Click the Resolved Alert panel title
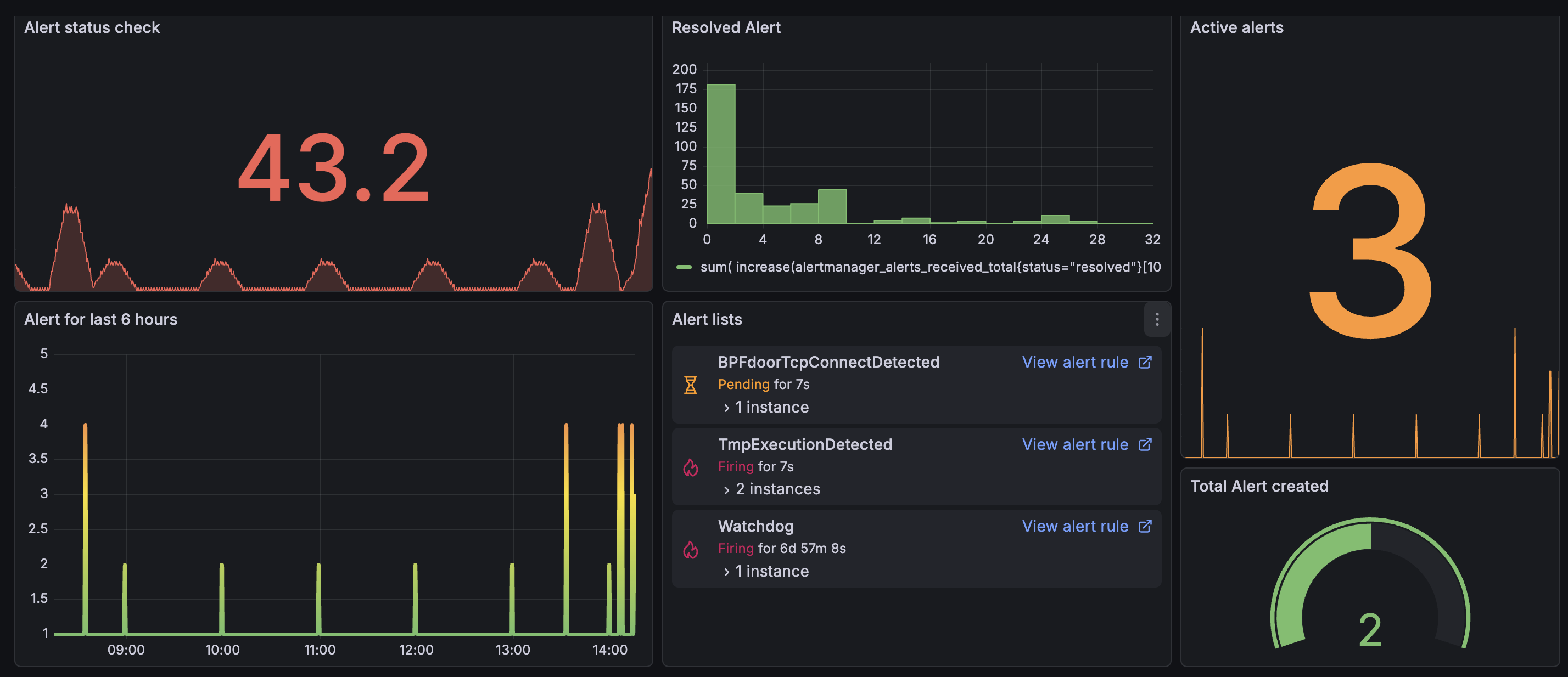 click(726, 27)
